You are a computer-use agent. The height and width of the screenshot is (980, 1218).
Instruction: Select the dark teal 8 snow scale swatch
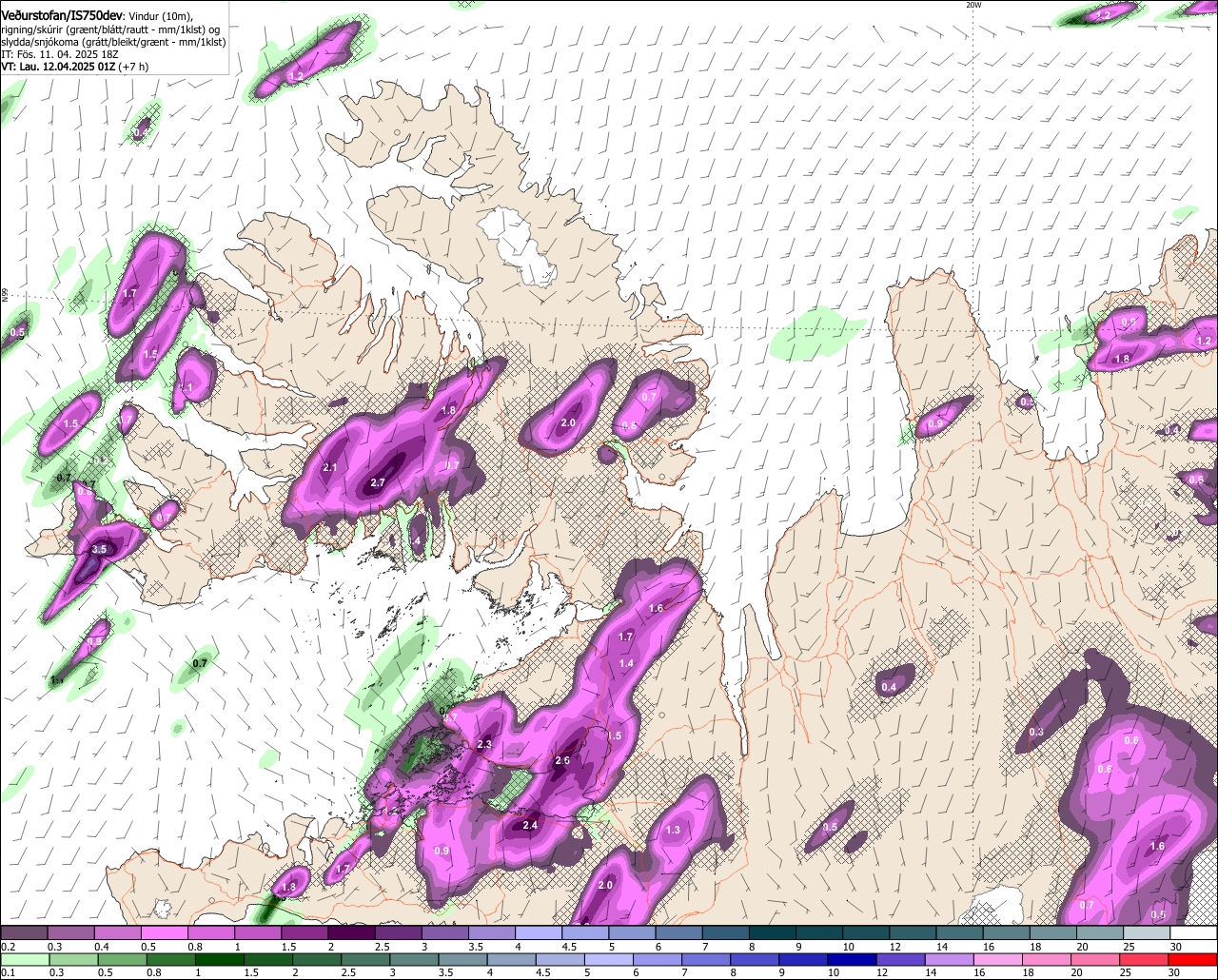click(x=773, y=933)
